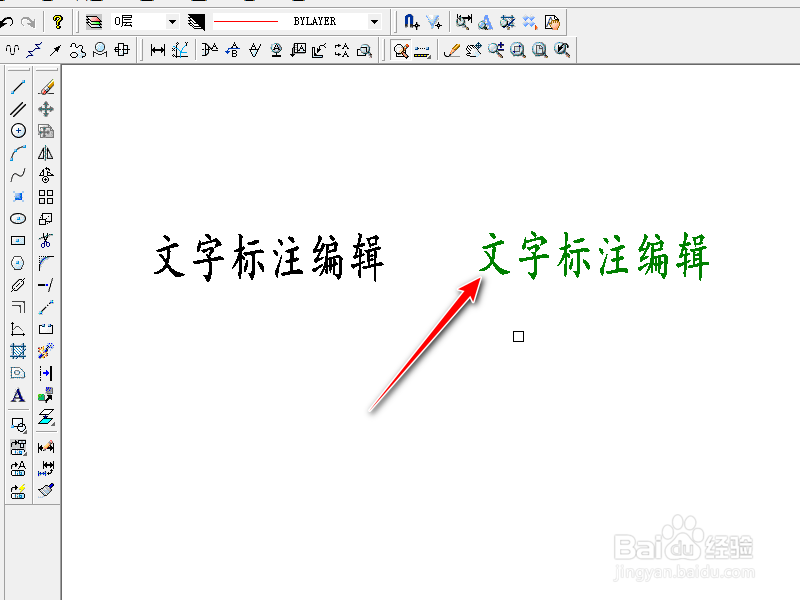Select the Circle drawing tool
The image size is (800, 600).
pyautogui.click(x=18, y=131)
